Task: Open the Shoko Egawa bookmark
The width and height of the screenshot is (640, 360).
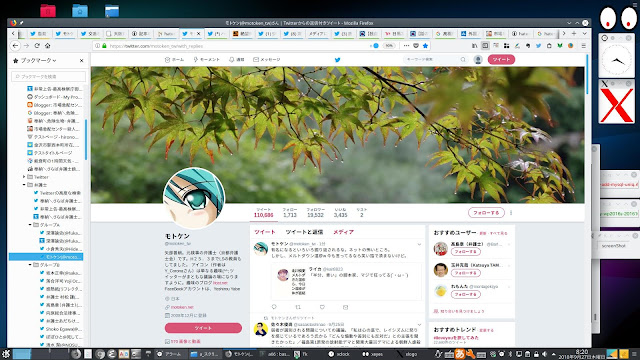Action: (x=60, y=329)
